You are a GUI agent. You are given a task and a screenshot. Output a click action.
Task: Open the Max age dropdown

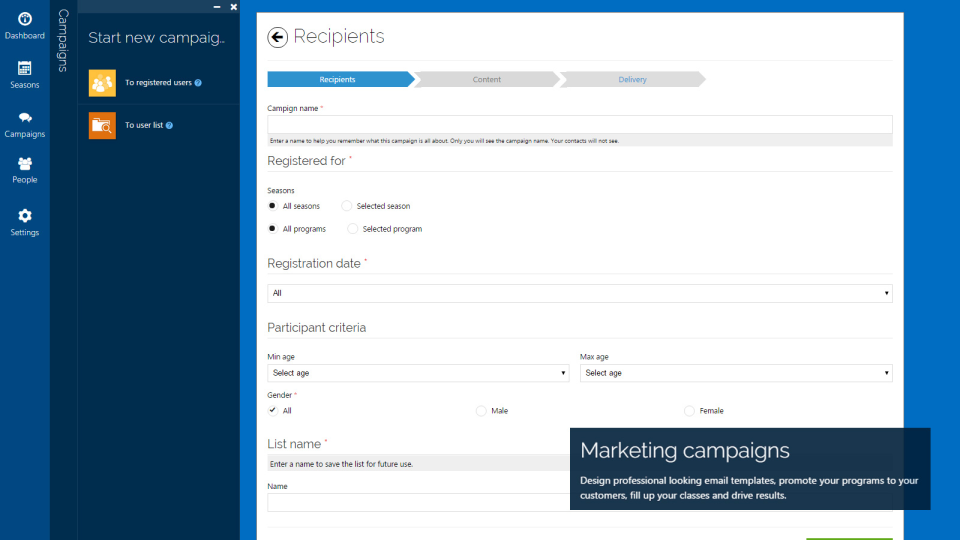tap(735, 373)
